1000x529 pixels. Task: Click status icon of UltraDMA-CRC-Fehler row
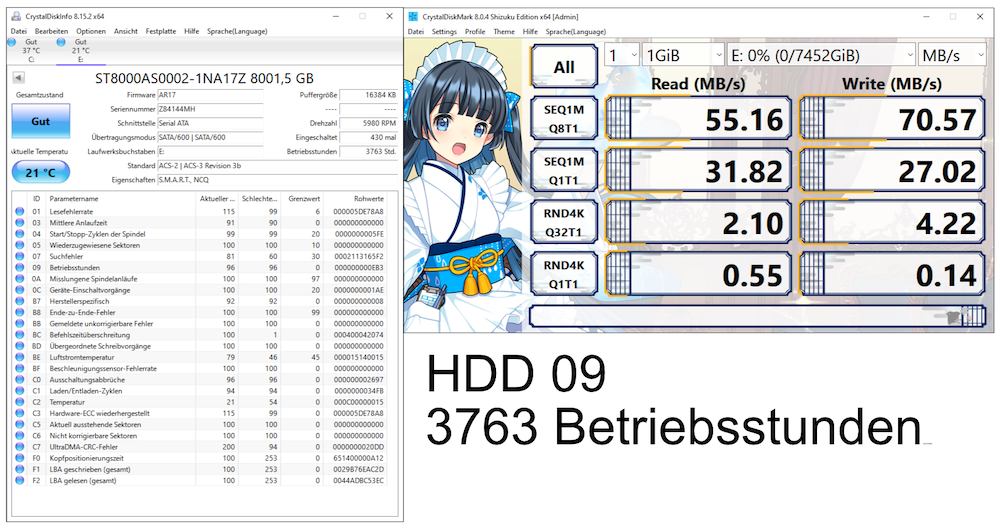click(x=20, y=447)
